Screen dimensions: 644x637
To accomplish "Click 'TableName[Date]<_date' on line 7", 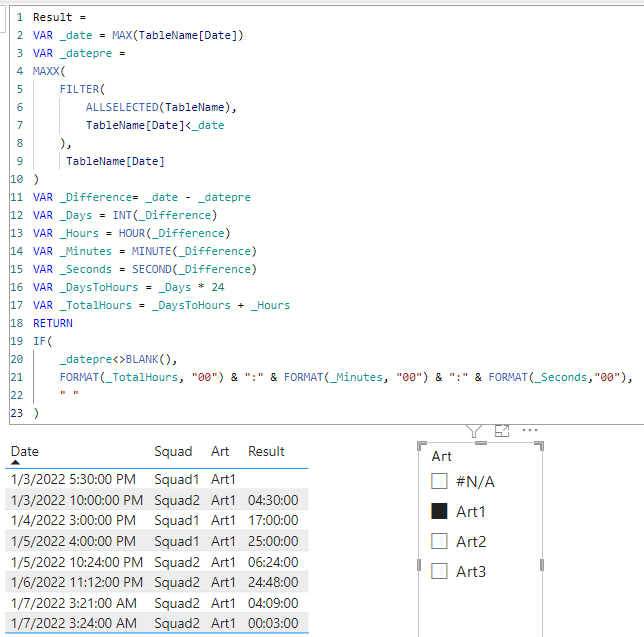I will coord(155,125).
